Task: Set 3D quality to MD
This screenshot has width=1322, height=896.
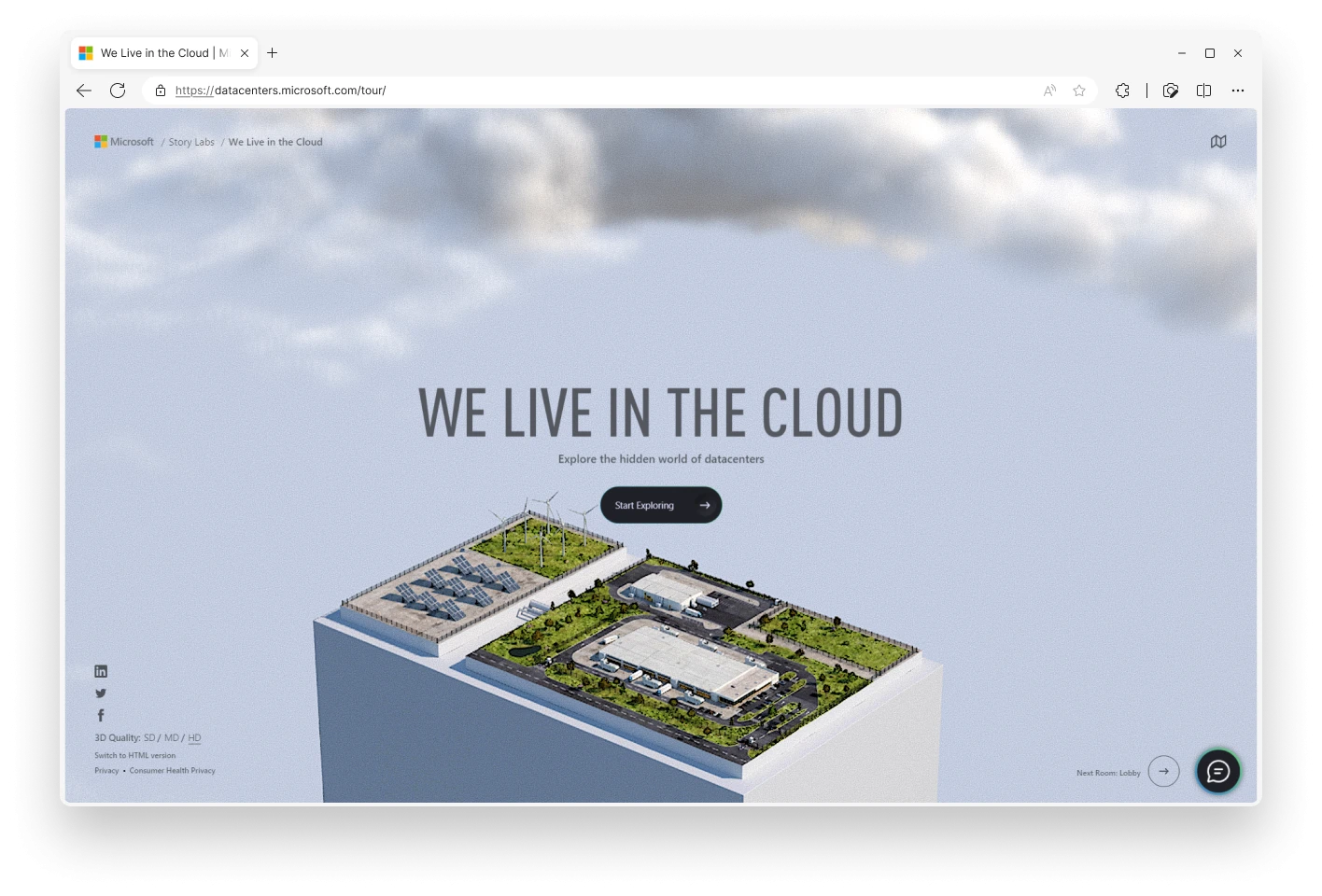Action: pyautogui.click(x=172, y=738)
